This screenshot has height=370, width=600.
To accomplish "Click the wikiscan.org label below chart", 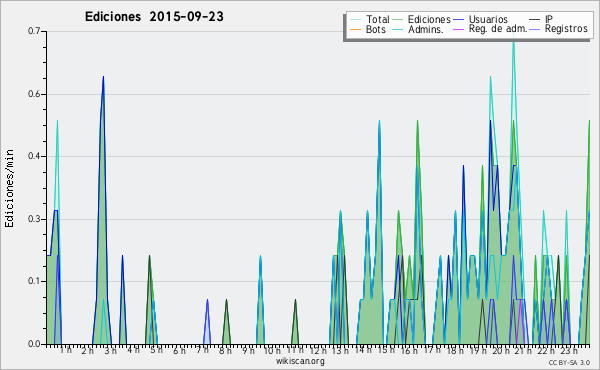I will pyautogui.click(x=300, y=361).
